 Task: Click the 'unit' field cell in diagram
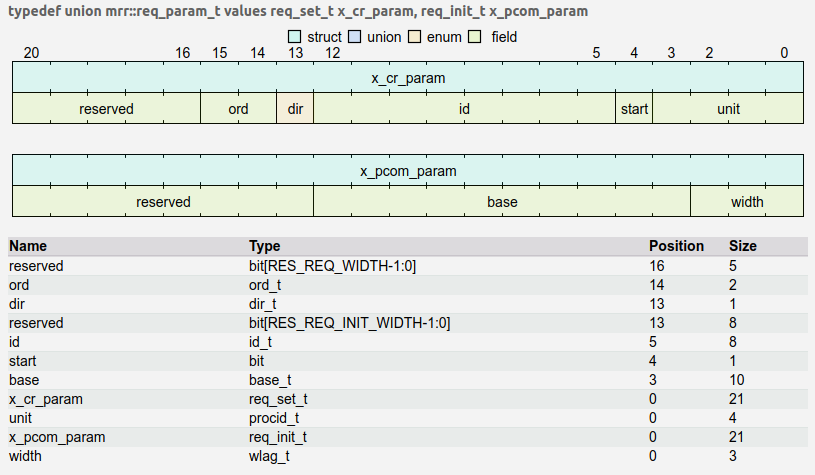point(728,108)
